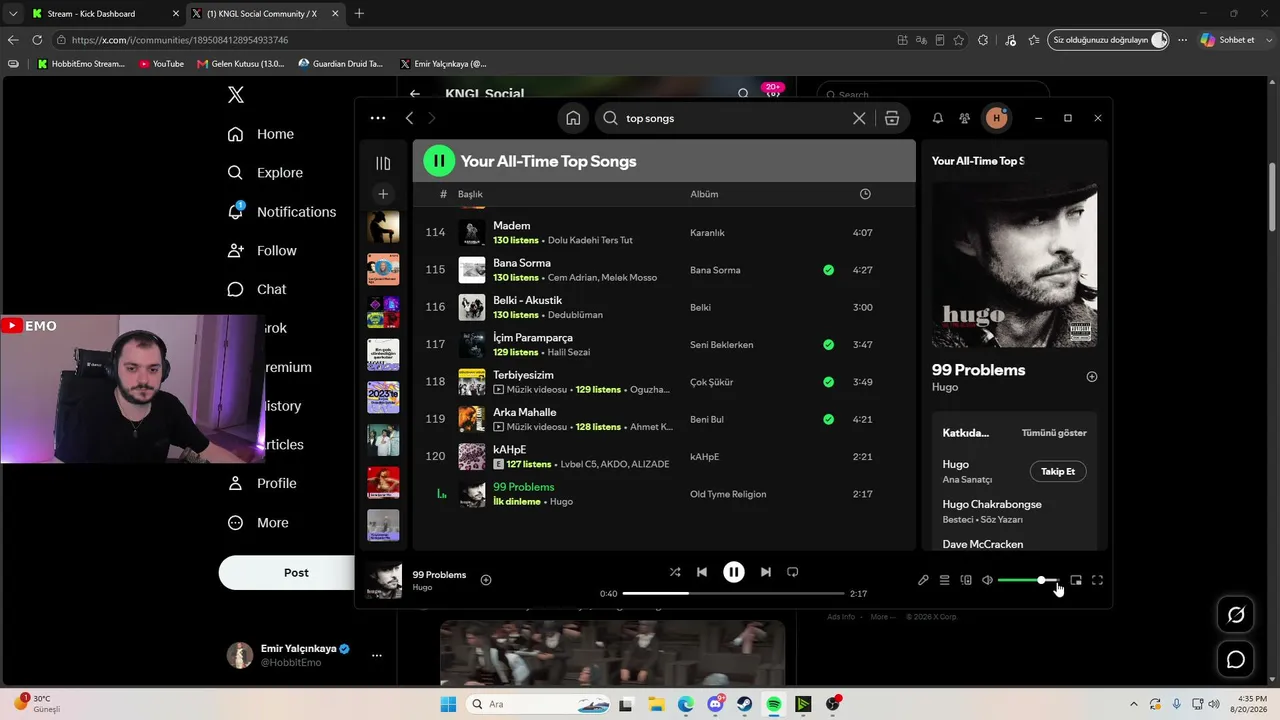Open Explore in X sidebar
The width and height of the screenshot is (1280, 720).
coord(265,173)
